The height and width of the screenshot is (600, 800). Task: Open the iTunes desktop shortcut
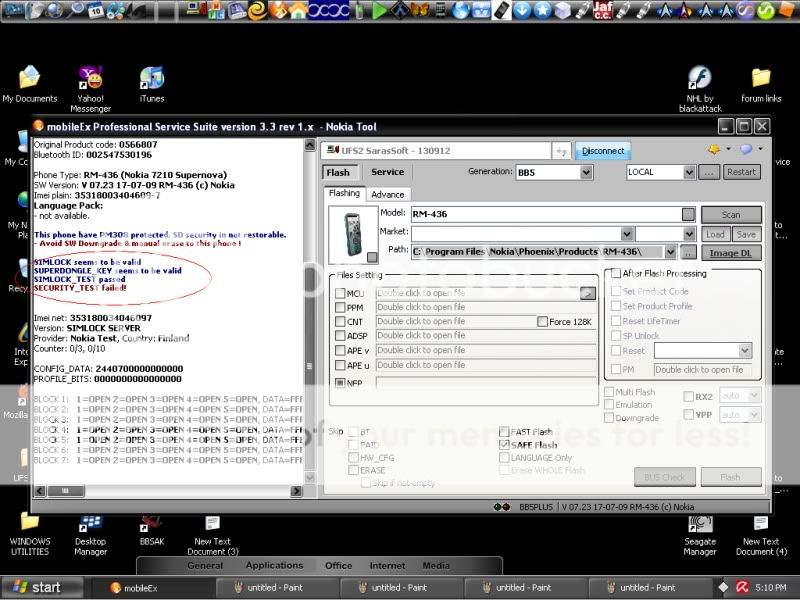pos(152,84)
